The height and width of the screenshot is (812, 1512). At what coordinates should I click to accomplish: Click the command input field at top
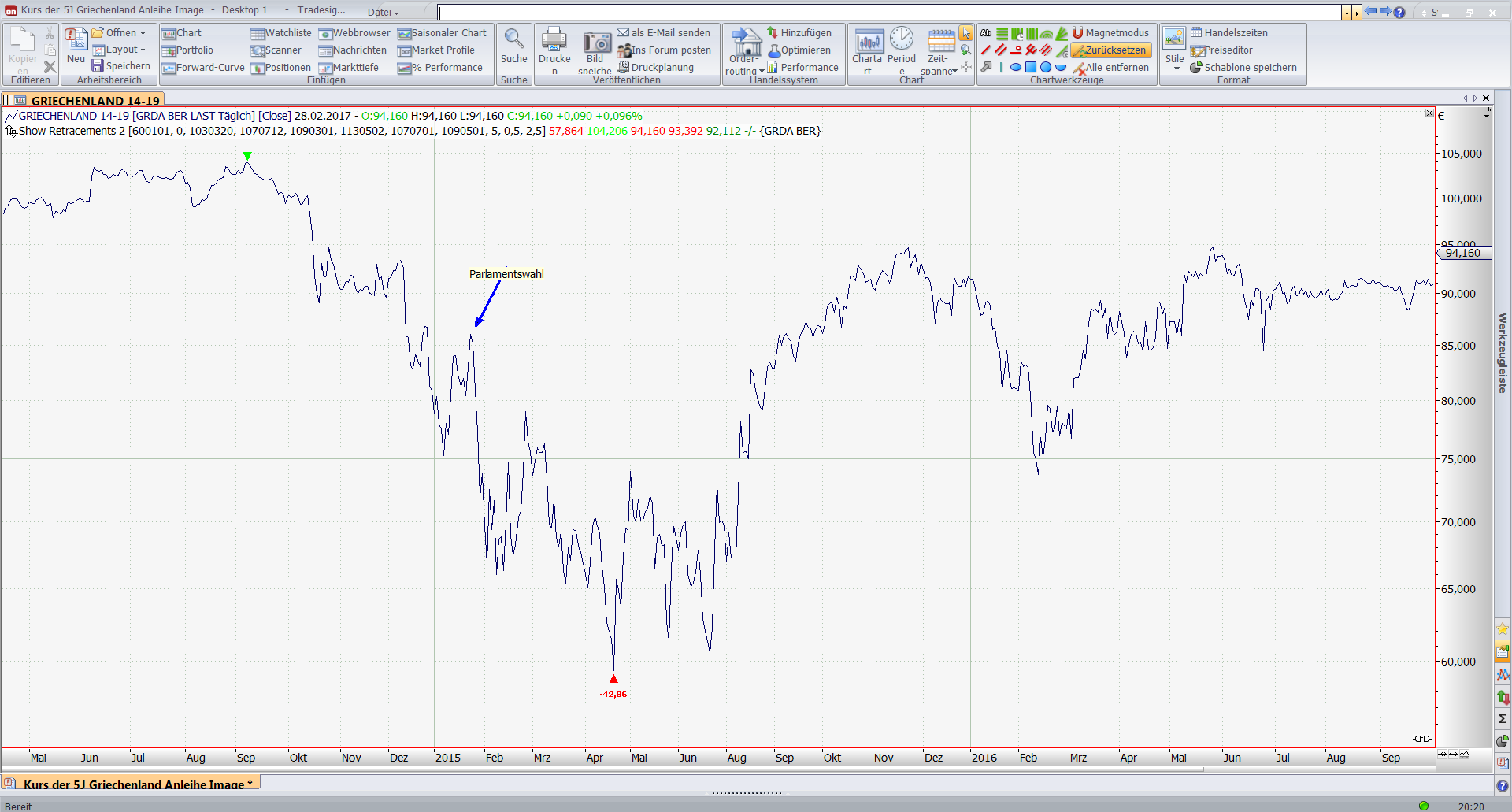(888, 13)
